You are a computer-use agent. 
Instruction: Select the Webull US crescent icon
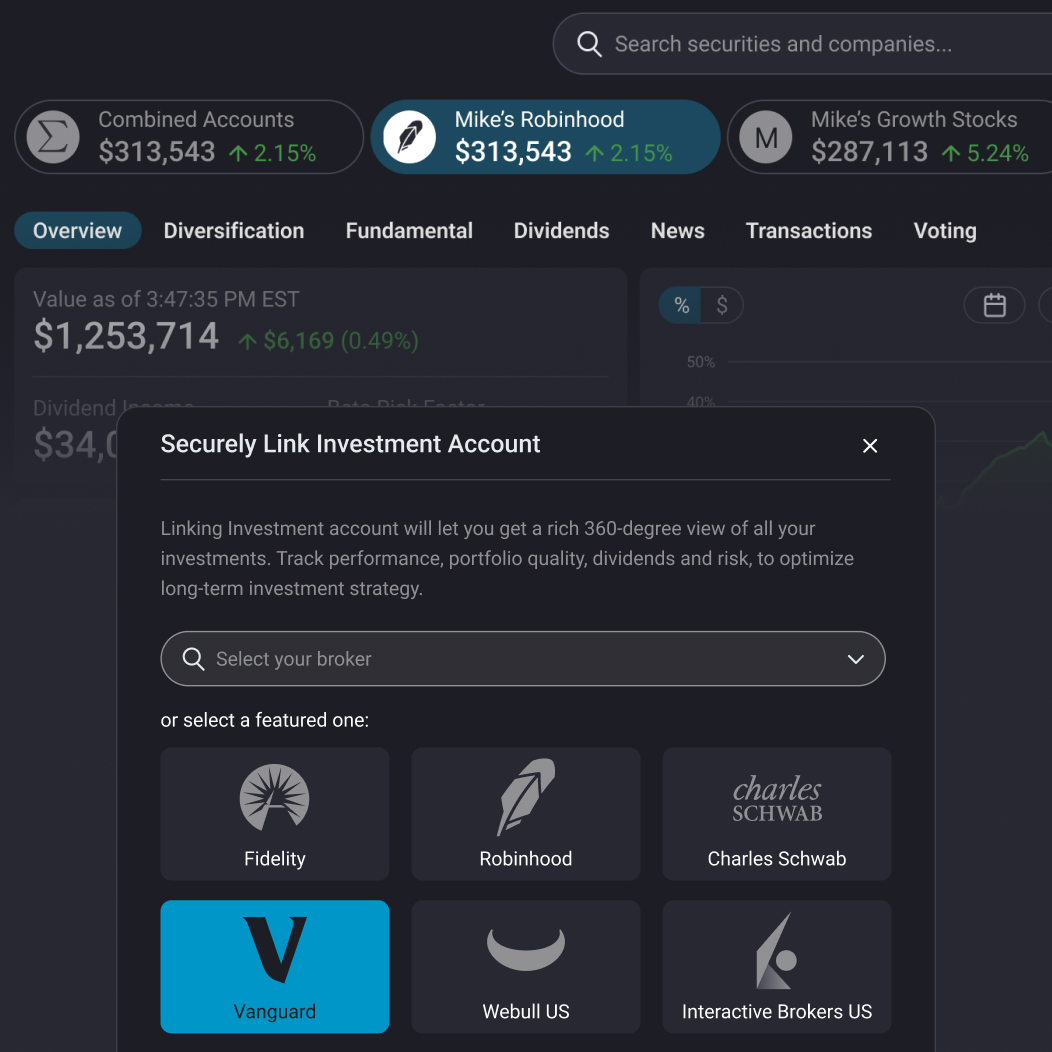pyautogui.click(x=525, y=948)
